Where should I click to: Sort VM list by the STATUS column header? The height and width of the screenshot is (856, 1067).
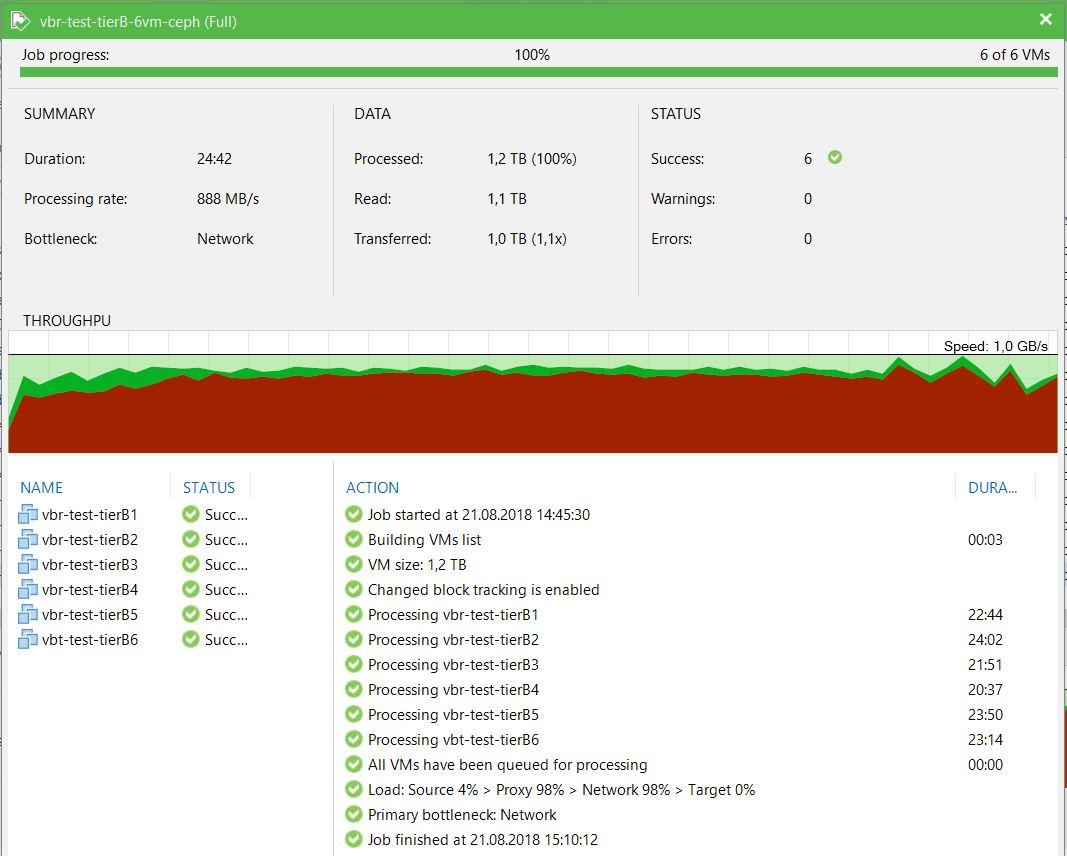[209, 488]
